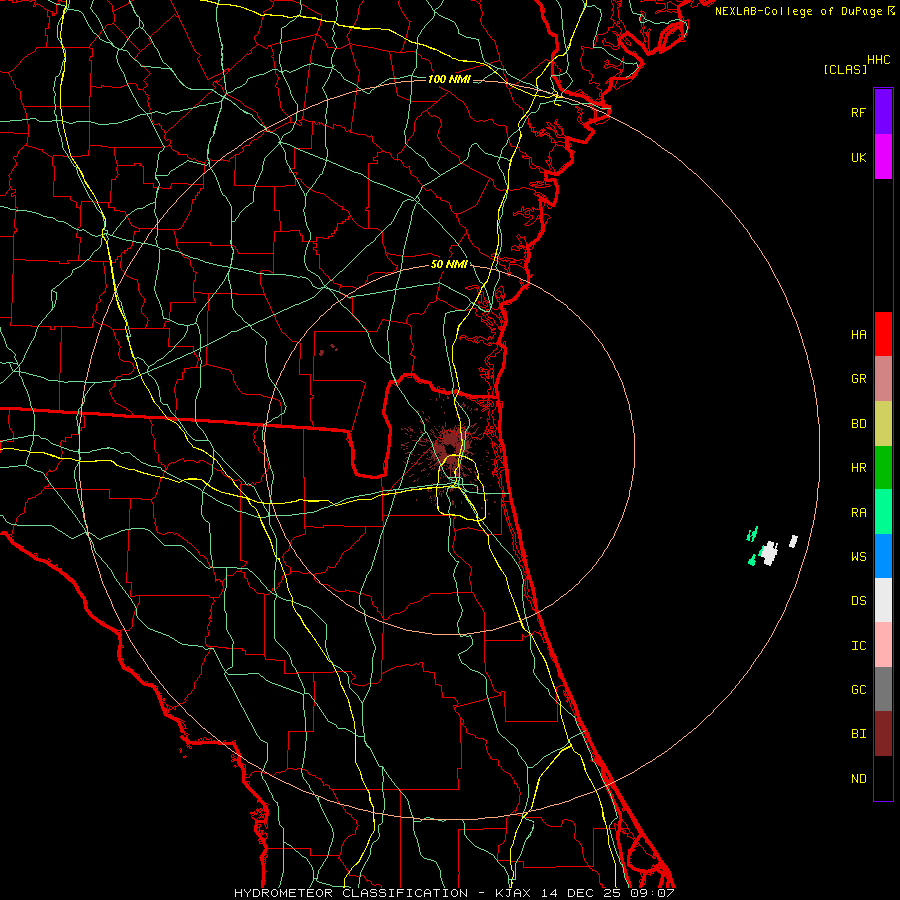The height and width of the screenshot is (900, 900).
Task: Select the light pink IC legend swatch
Action: [883, 645]
